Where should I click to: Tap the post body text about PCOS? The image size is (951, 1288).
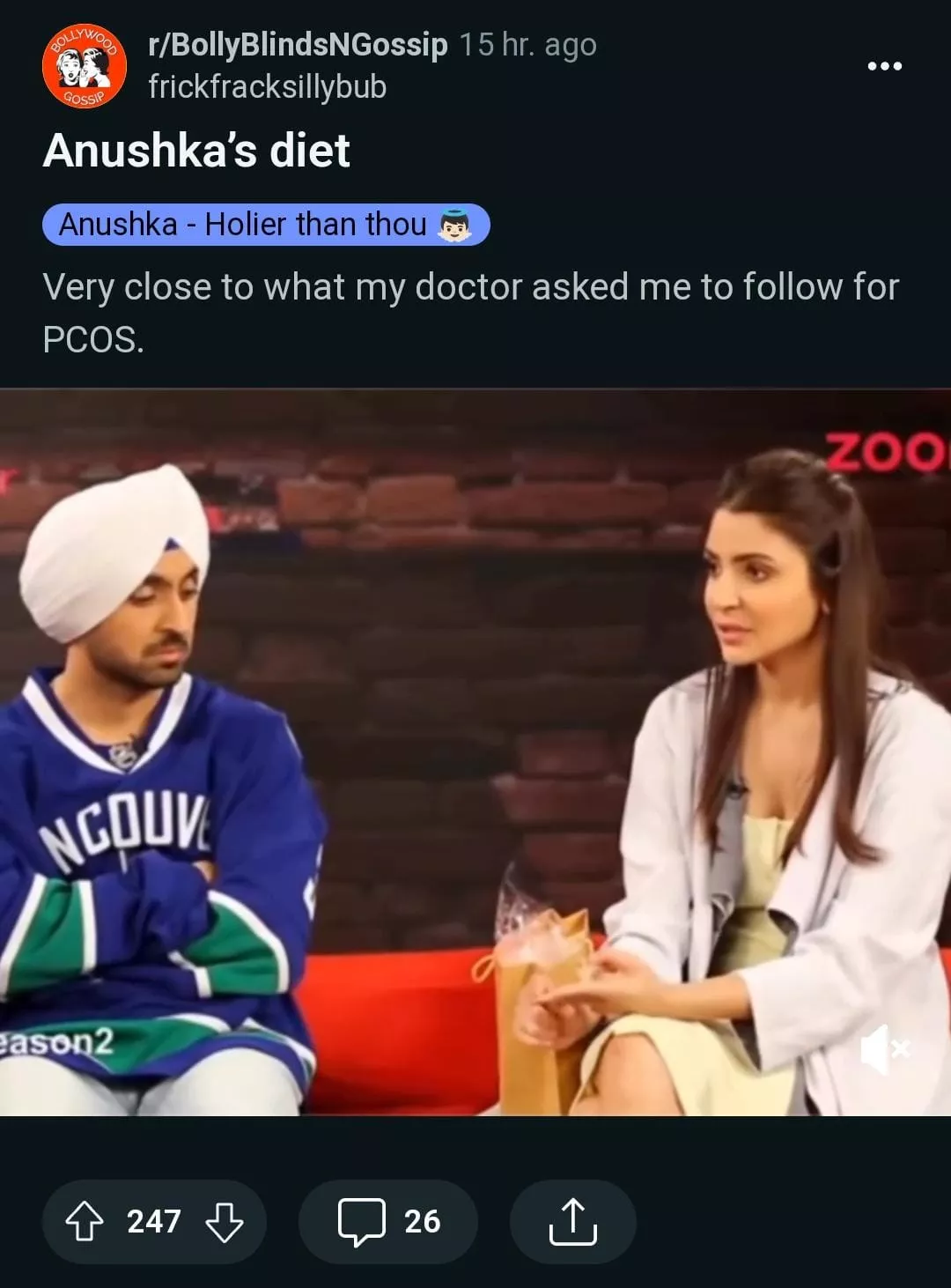471,313
